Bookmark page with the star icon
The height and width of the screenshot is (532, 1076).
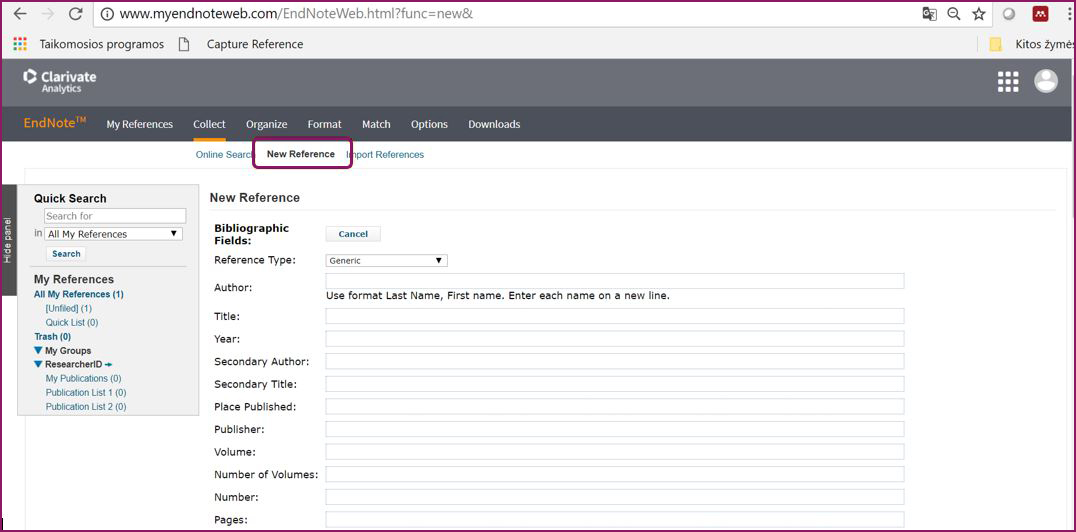coord(979,14)
